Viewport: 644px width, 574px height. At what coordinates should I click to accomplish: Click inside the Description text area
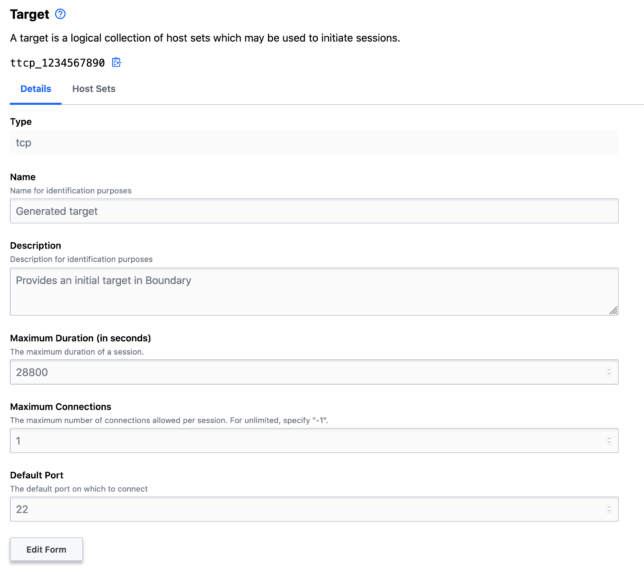click(314, 292)
